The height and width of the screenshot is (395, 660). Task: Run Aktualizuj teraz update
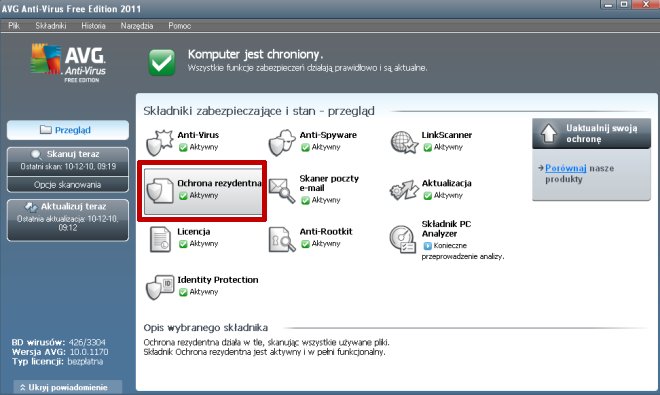click(68, 220)
